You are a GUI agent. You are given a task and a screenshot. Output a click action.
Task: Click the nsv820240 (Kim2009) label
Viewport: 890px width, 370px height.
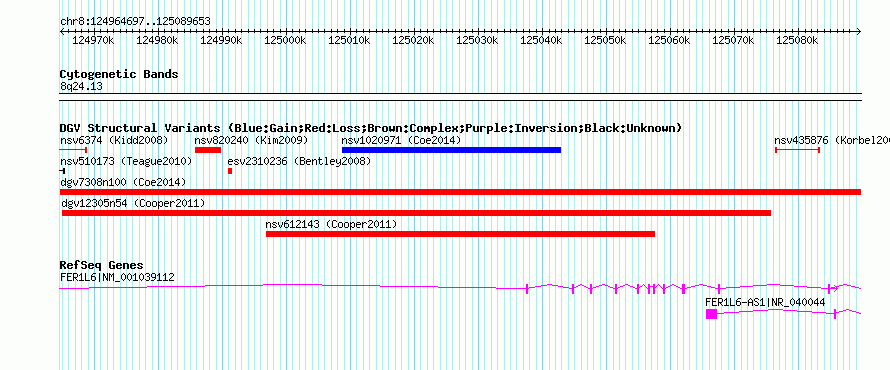tap(251, 140)
